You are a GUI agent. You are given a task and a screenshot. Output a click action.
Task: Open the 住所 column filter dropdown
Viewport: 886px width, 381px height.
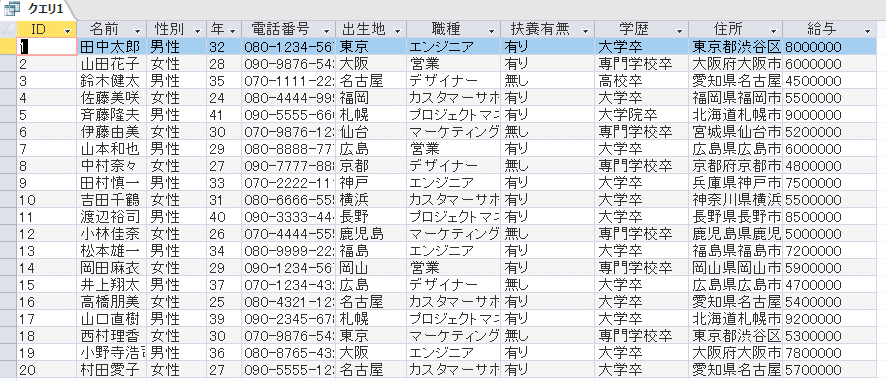coord(774,30)
